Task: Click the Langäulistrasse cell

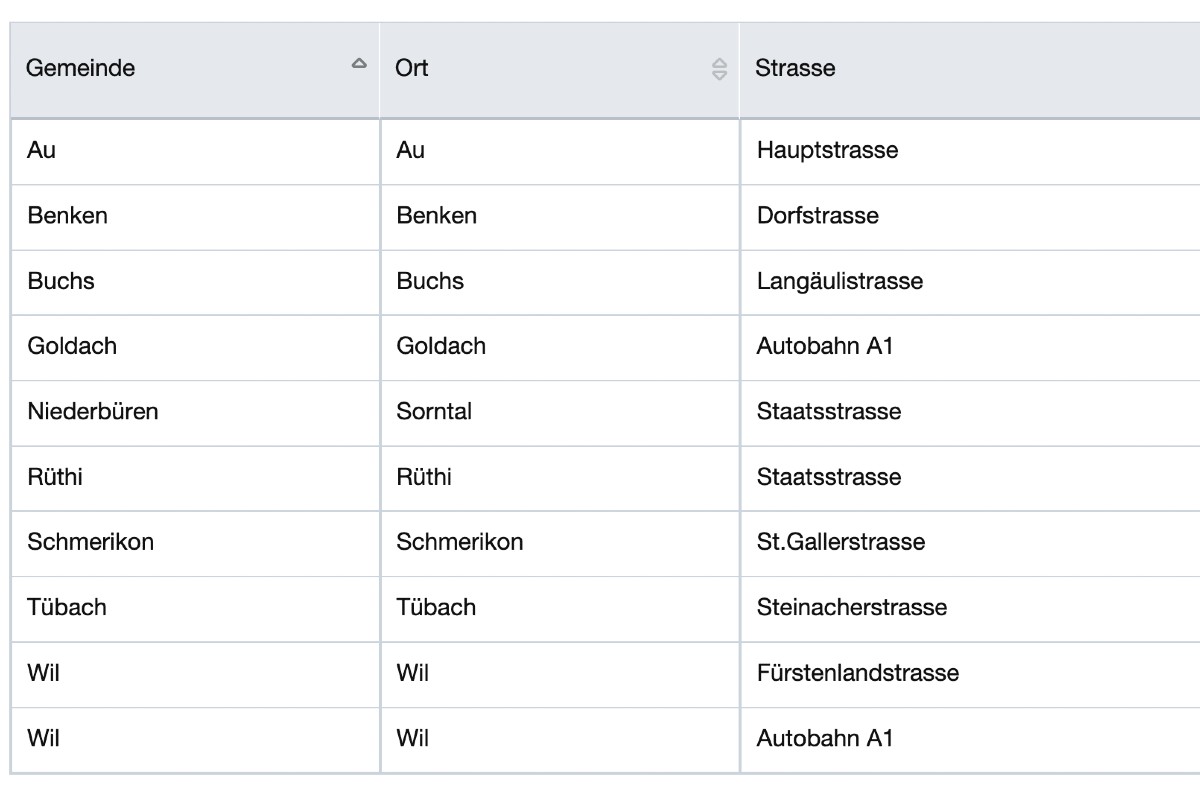Action: pyautogui.click(x=839, y=281)
